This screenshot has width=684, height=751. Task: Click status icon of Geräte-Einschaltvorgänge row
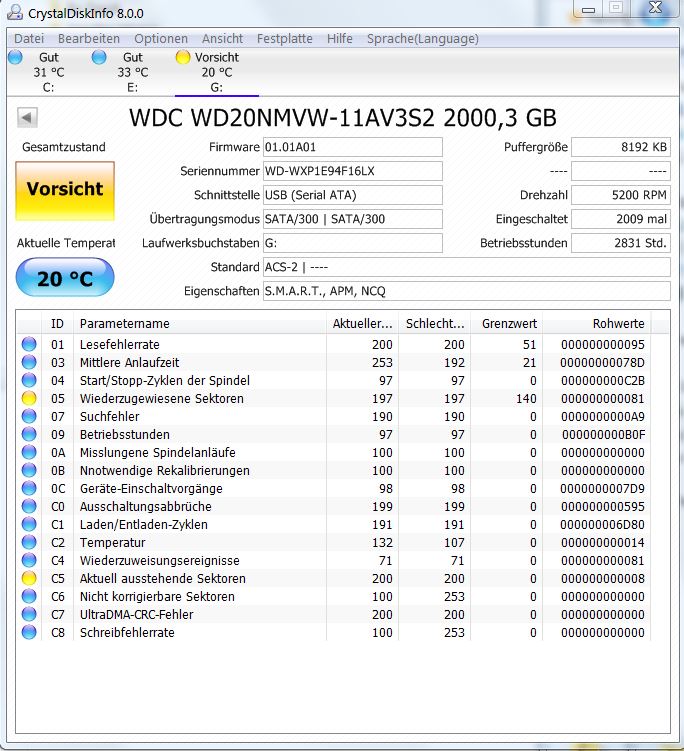(29, 488)
